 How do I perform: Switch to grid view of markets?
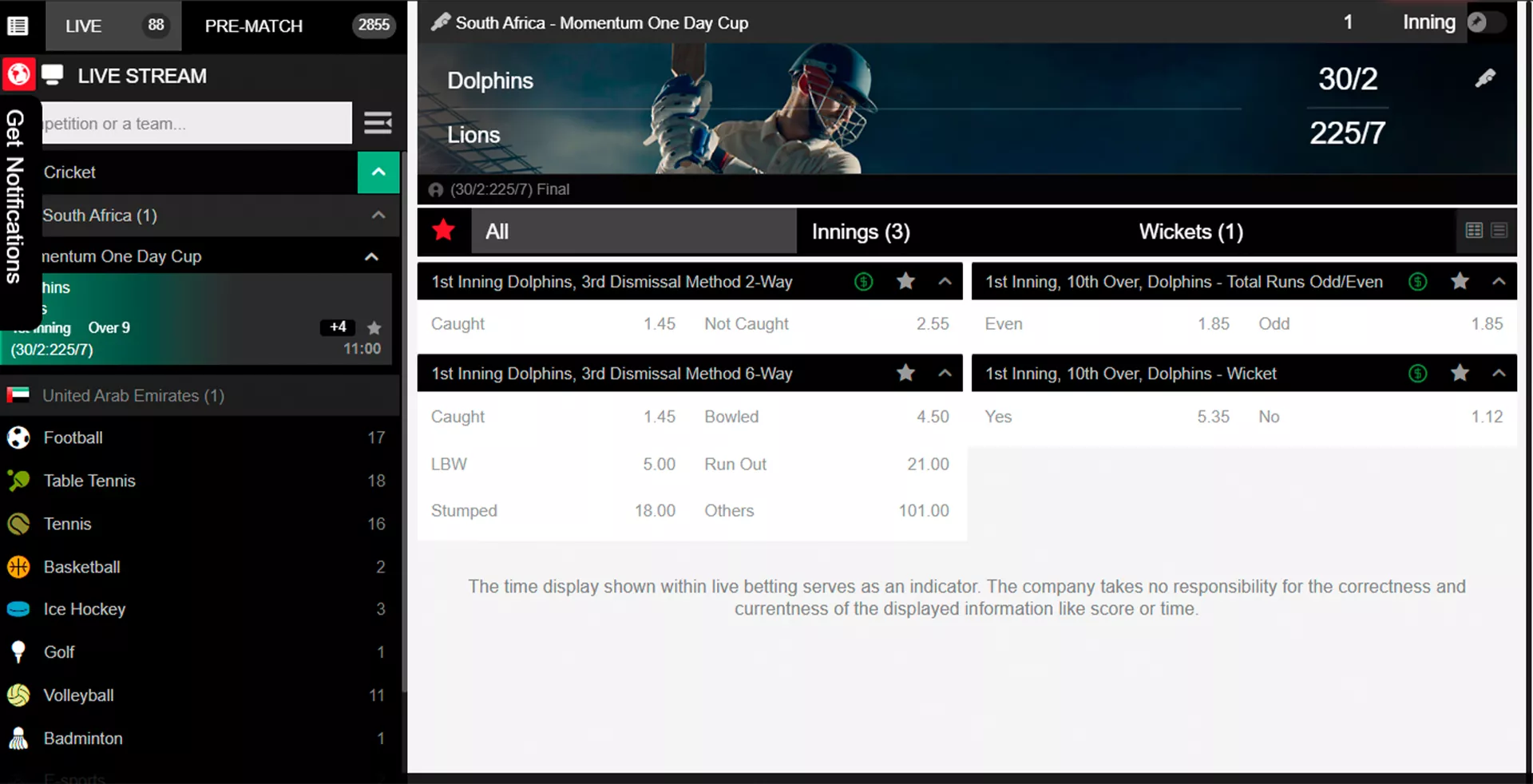click(1472, 230)
